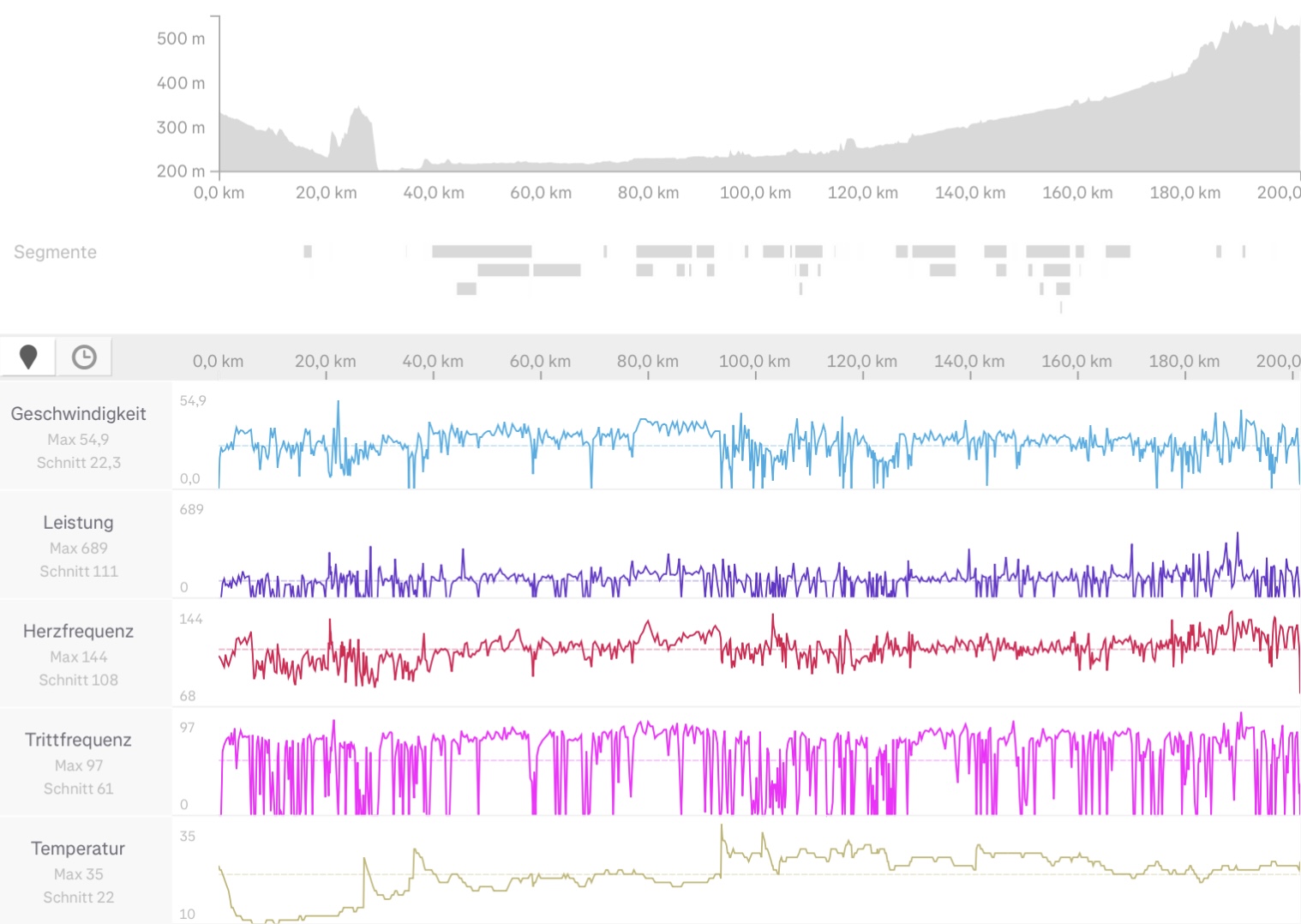
Task: Click the 500 m elevation axis label
Action: tap(181, 39)
